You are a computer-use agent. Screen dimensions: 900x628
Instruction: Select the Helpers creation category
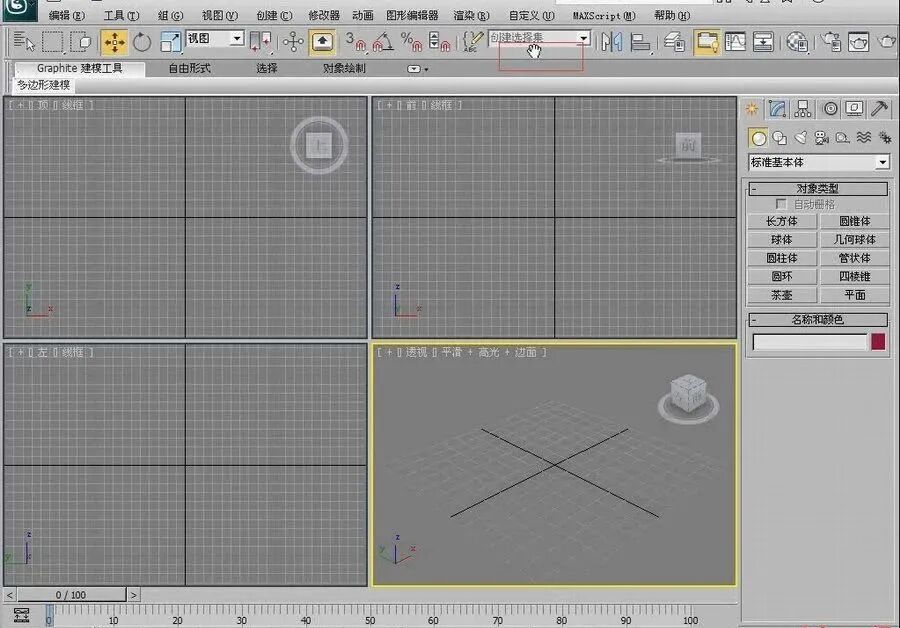point(843,138)
